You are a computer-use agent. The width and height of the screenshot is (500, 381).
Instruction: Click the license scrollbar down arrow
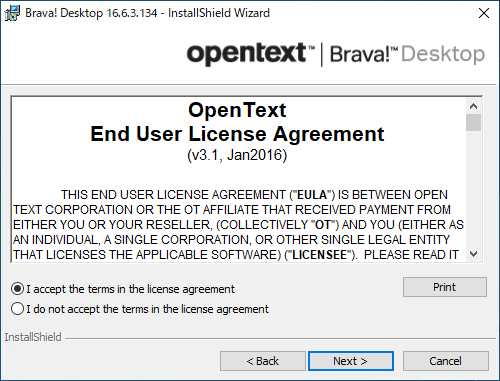pyautogui.click(x=473, y=254)
